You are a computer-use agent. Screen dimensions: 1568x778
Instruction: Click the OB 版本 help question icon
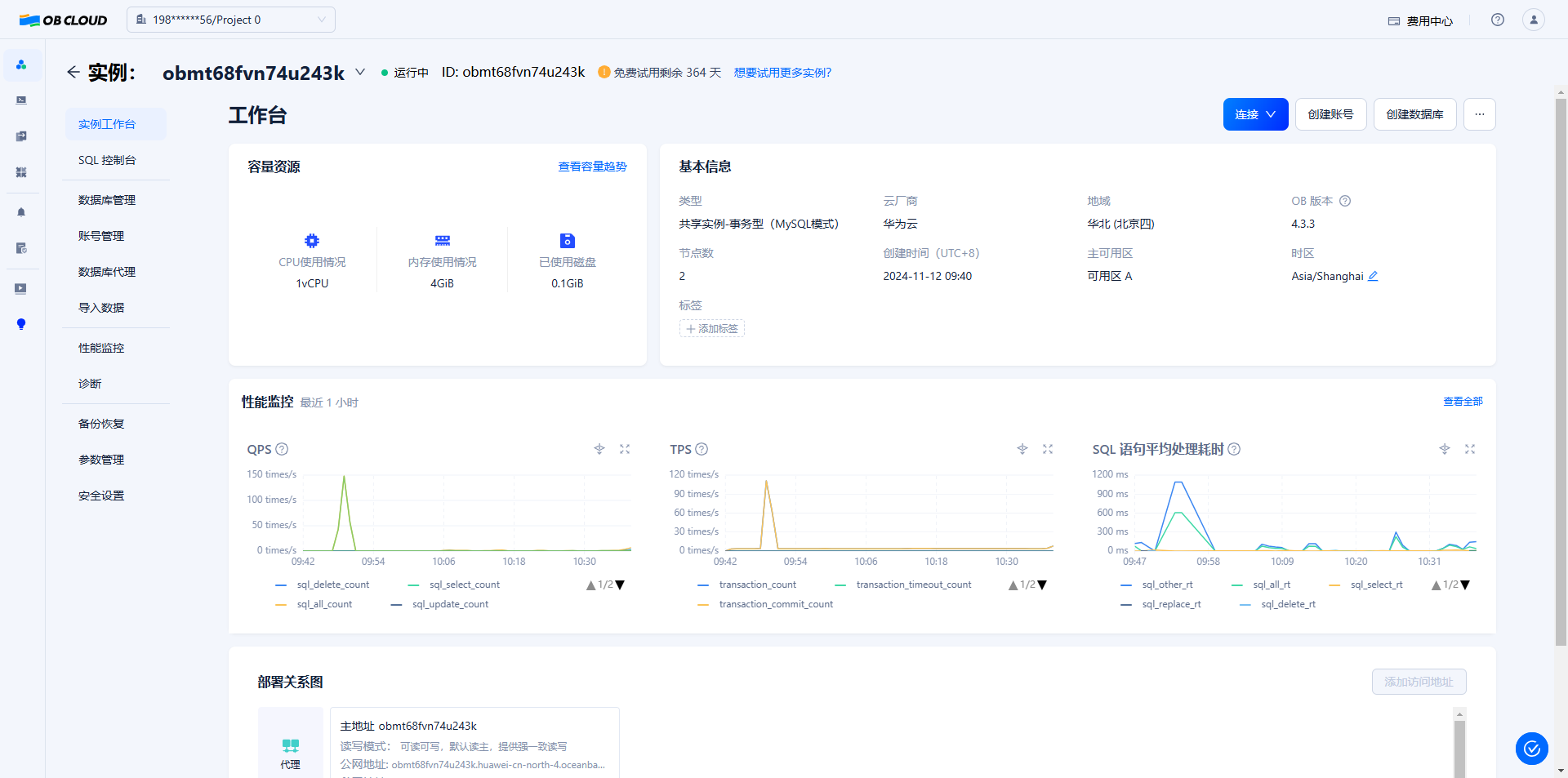click(x=1345, y=201)
